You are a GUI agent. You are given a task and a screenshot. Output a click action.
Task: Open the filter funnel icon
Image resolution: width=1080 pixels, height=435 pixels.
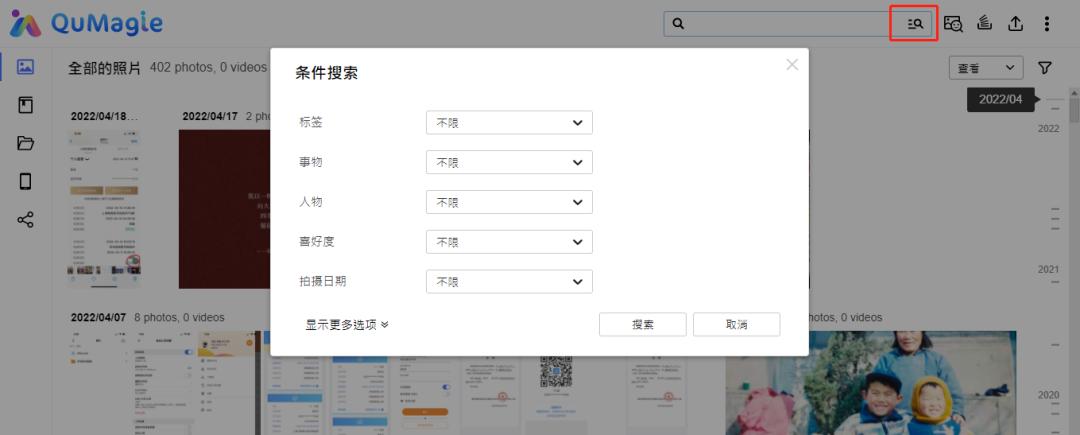pos(1045,67)
